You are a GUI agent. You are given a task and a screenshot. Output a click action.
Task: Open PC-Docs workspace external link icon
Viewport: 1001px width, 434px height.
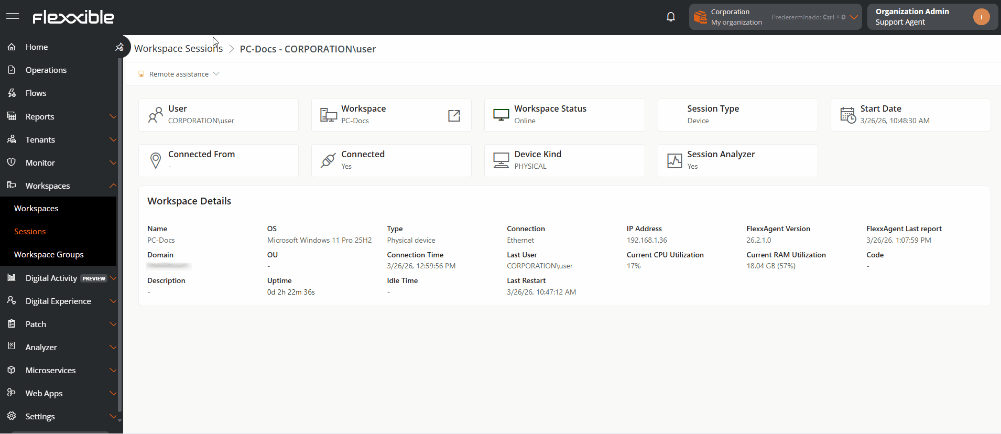454,116
